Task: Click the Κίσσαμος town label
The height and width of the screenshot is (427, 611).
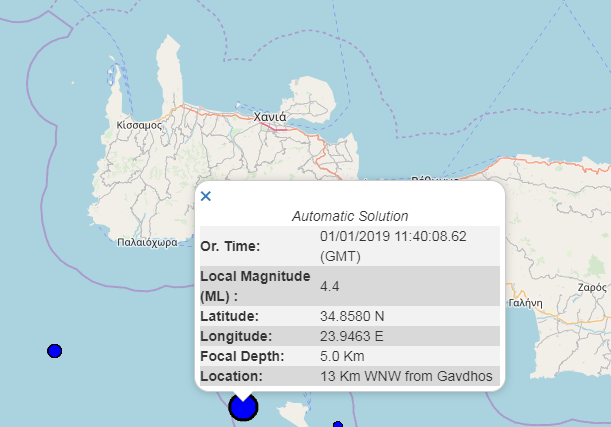Action: 139,127
